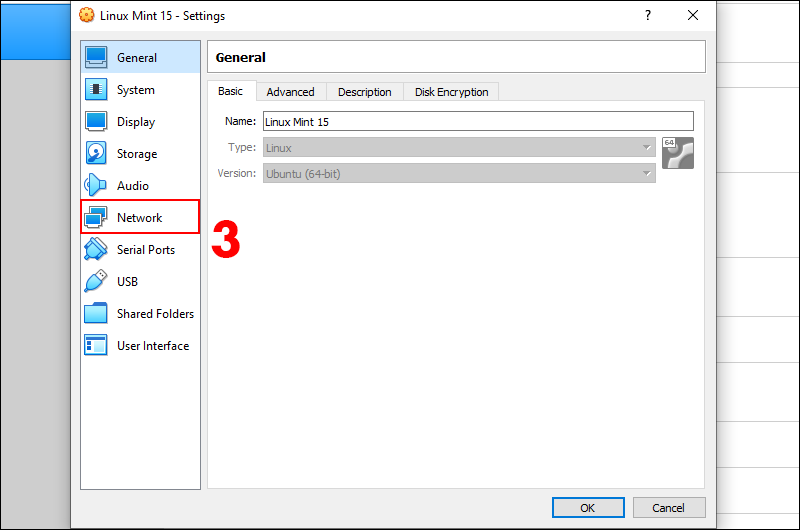The width and height of the screenshot is (800, 530).
Task: Select Network in the settings list
Action: tap(140, 217)
